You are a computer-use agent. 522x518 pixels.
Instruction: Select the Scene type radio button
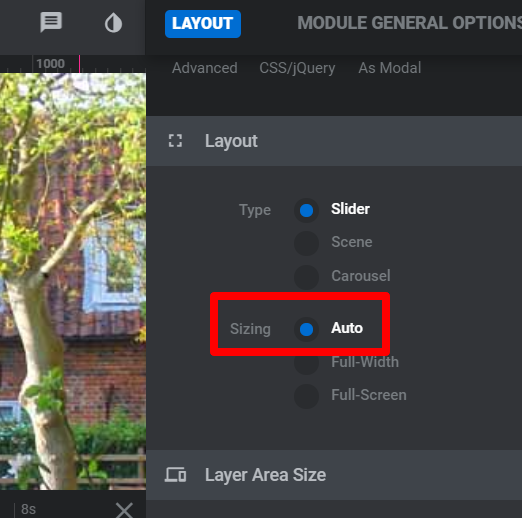[306, 243]
